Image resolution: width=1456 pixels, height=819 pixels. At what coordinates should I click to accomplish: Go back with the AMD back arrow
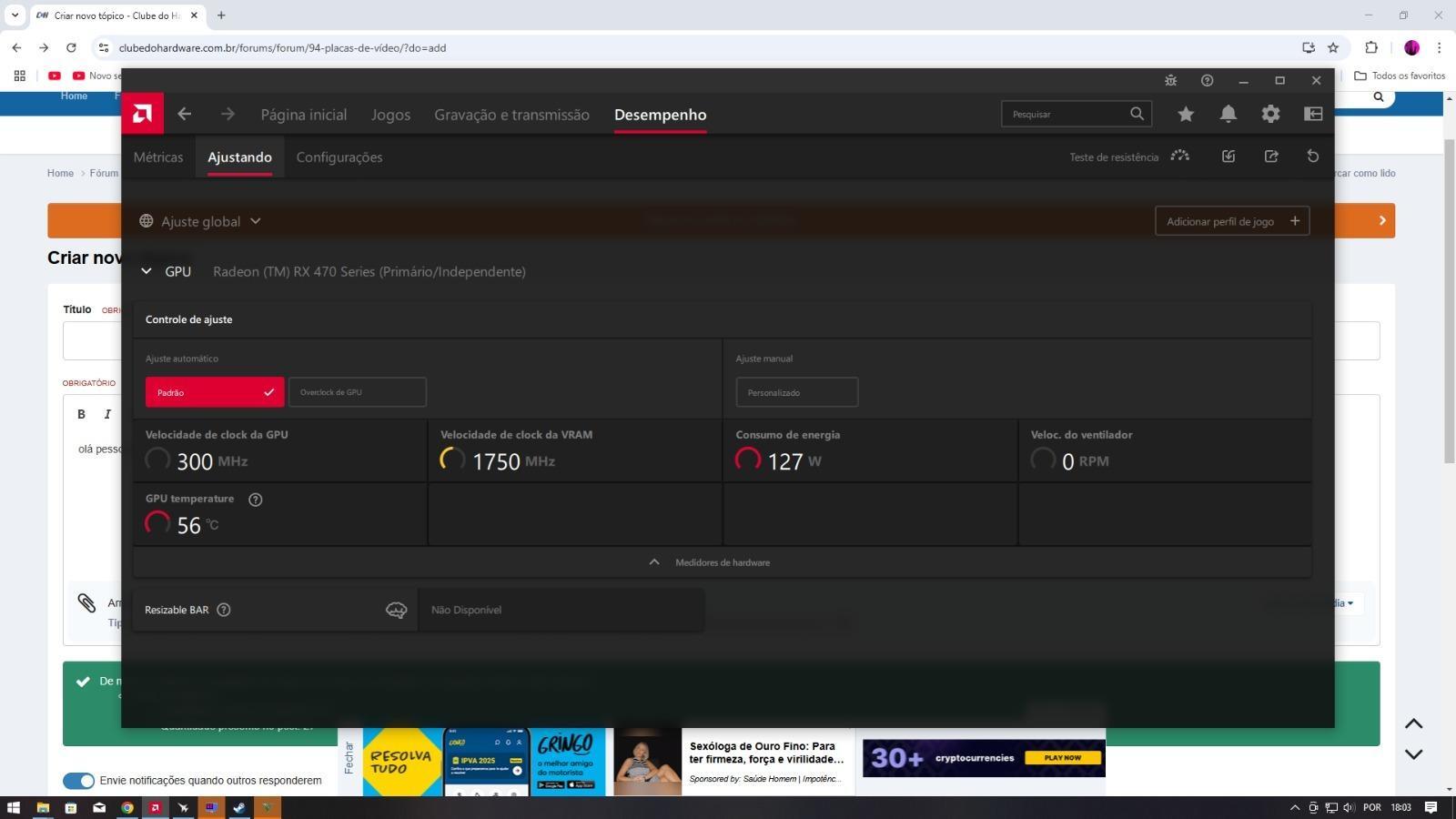point(185,114)
